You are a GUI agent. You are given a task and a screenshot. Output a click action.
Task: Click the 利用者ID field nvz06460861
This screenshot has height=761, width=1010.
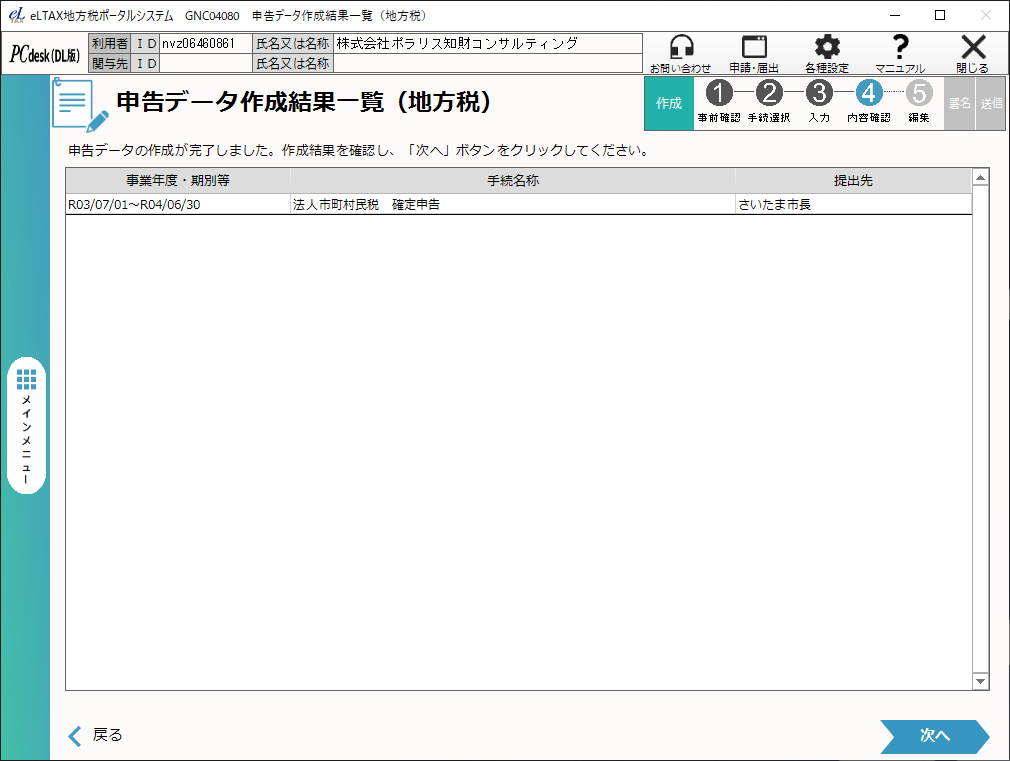pyautogui.click(x=205, y=44)
